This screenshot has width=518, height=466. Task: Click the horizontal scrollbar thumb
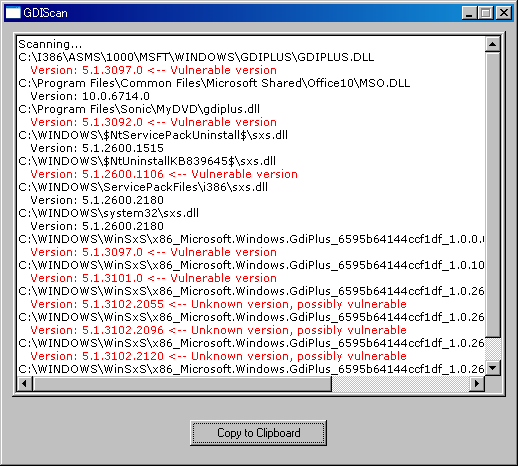tap(182, 383)
